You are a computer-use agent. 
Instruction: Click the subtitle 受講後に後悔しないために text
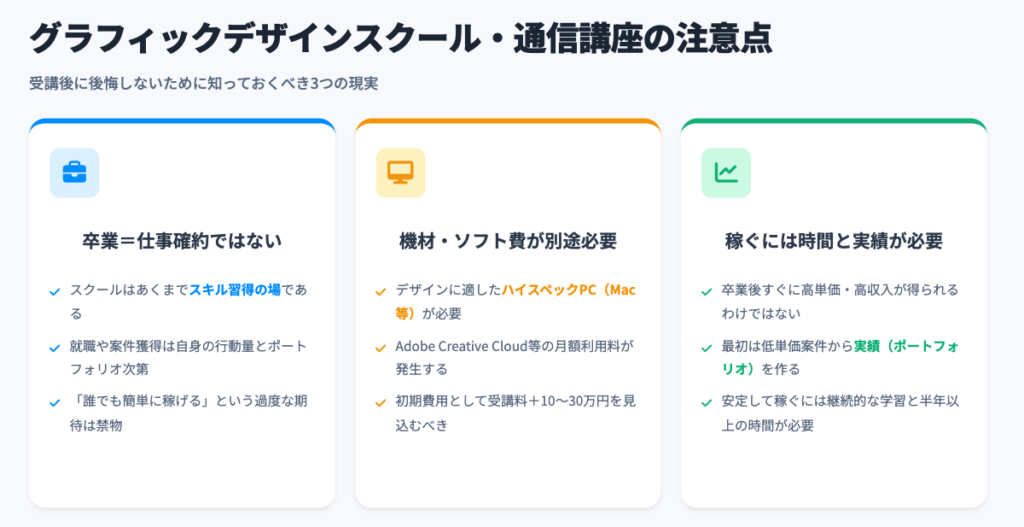[x=204, y=83]
